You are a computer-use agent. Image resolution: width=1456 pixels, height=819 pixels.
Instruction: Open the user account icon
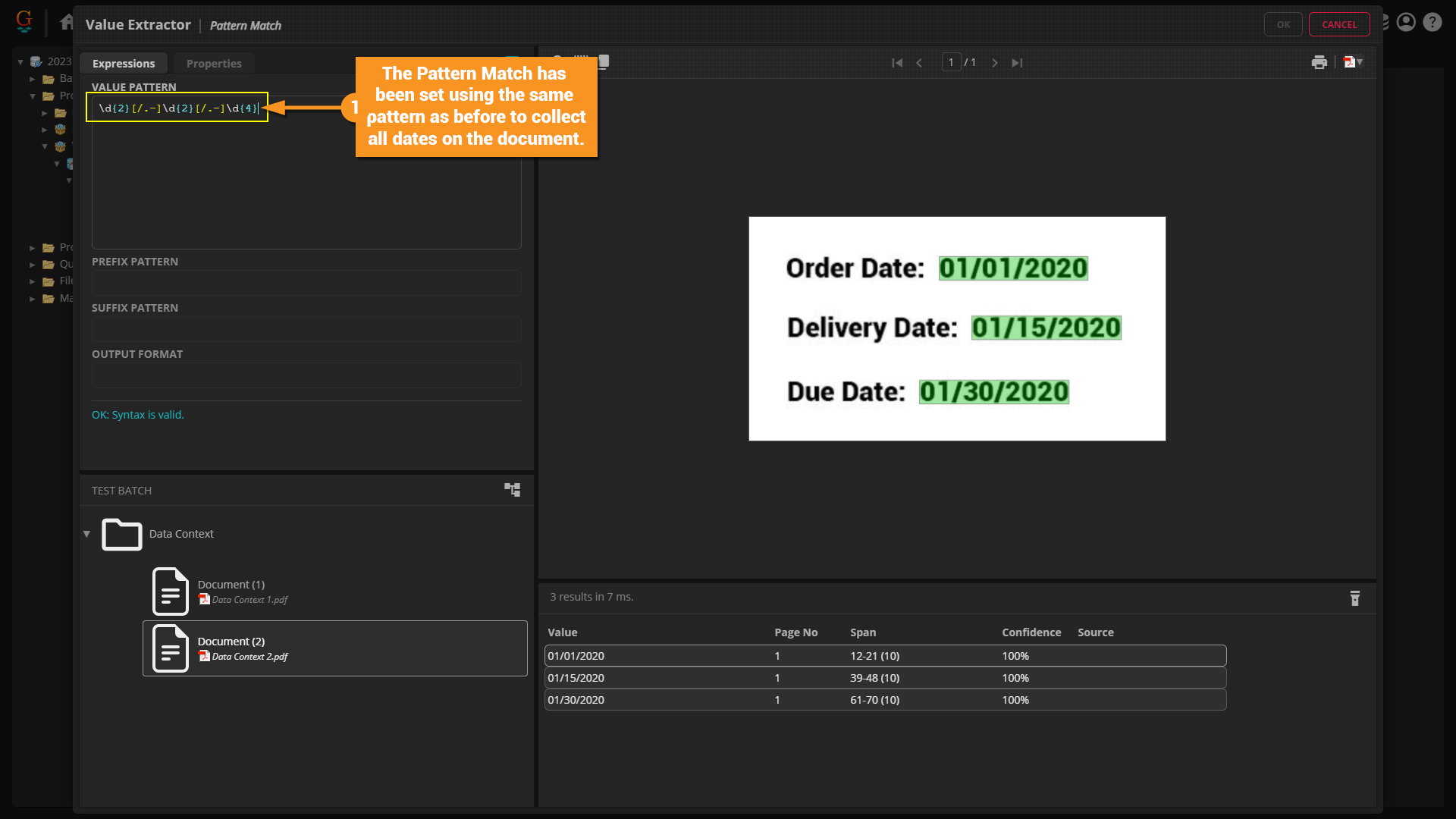pyautogui.click(x=1406, y=23)
